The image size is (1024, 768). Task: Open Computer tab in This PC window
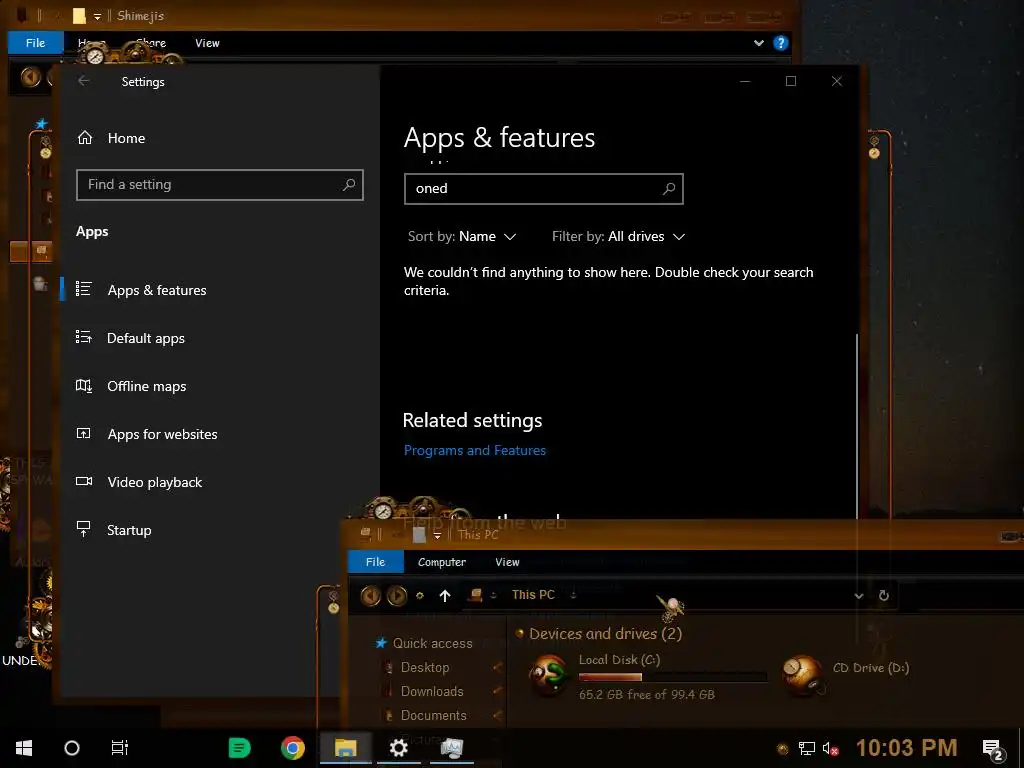tap(442, 562)
